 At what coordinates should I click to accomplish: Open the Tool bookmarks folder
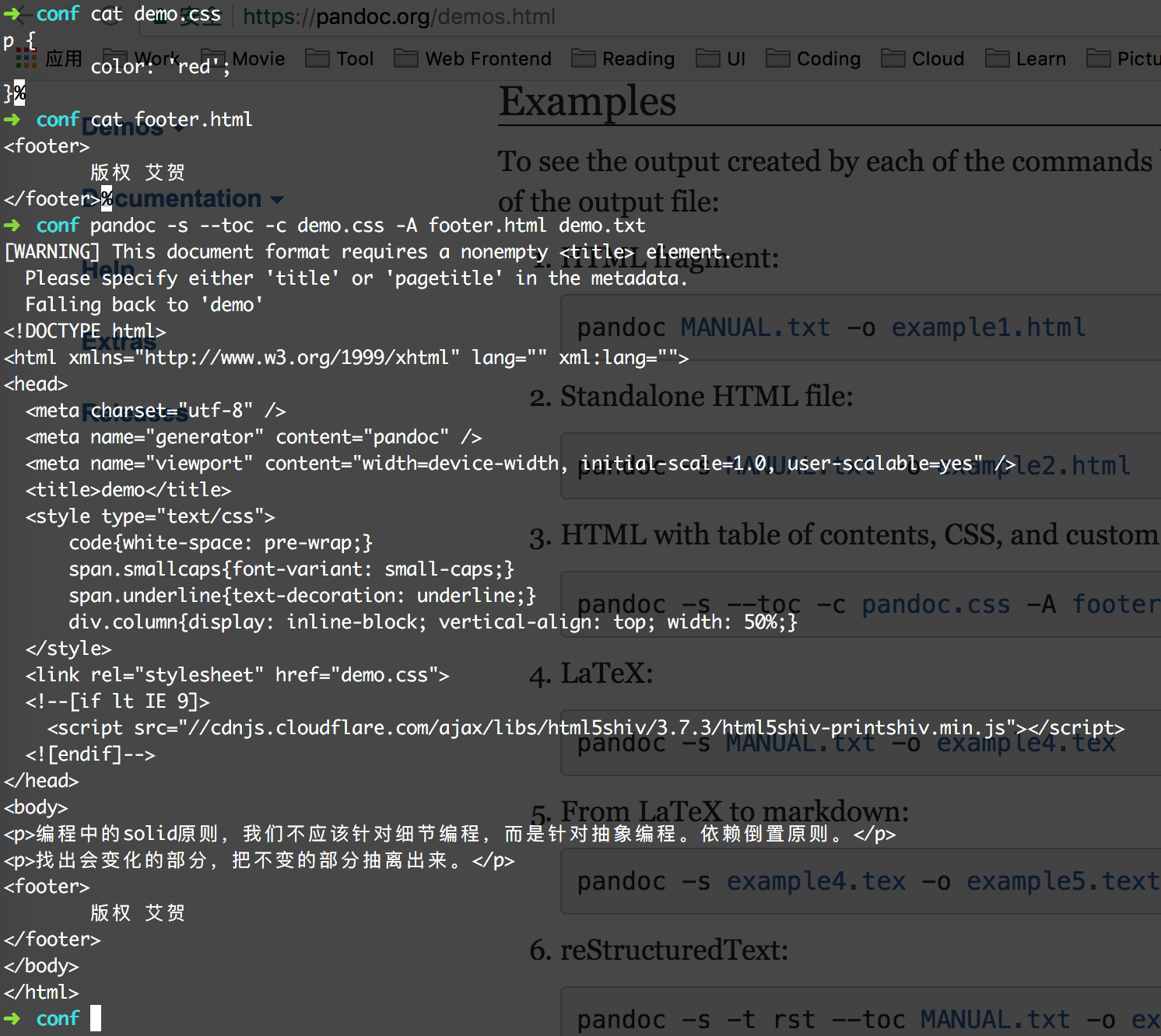click(x=339, y=59)
